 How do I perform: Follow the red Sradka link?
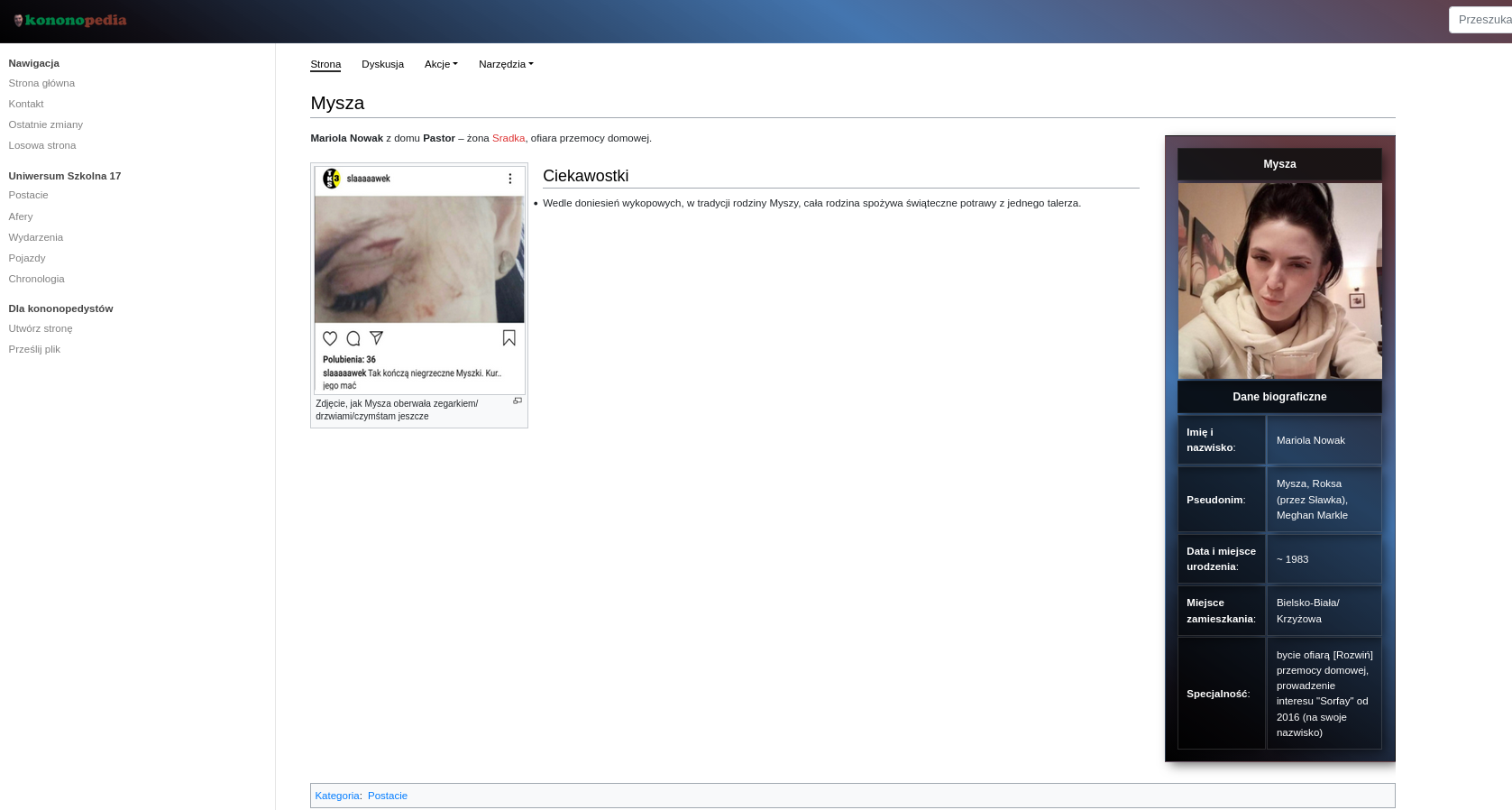tap(509, 138)
